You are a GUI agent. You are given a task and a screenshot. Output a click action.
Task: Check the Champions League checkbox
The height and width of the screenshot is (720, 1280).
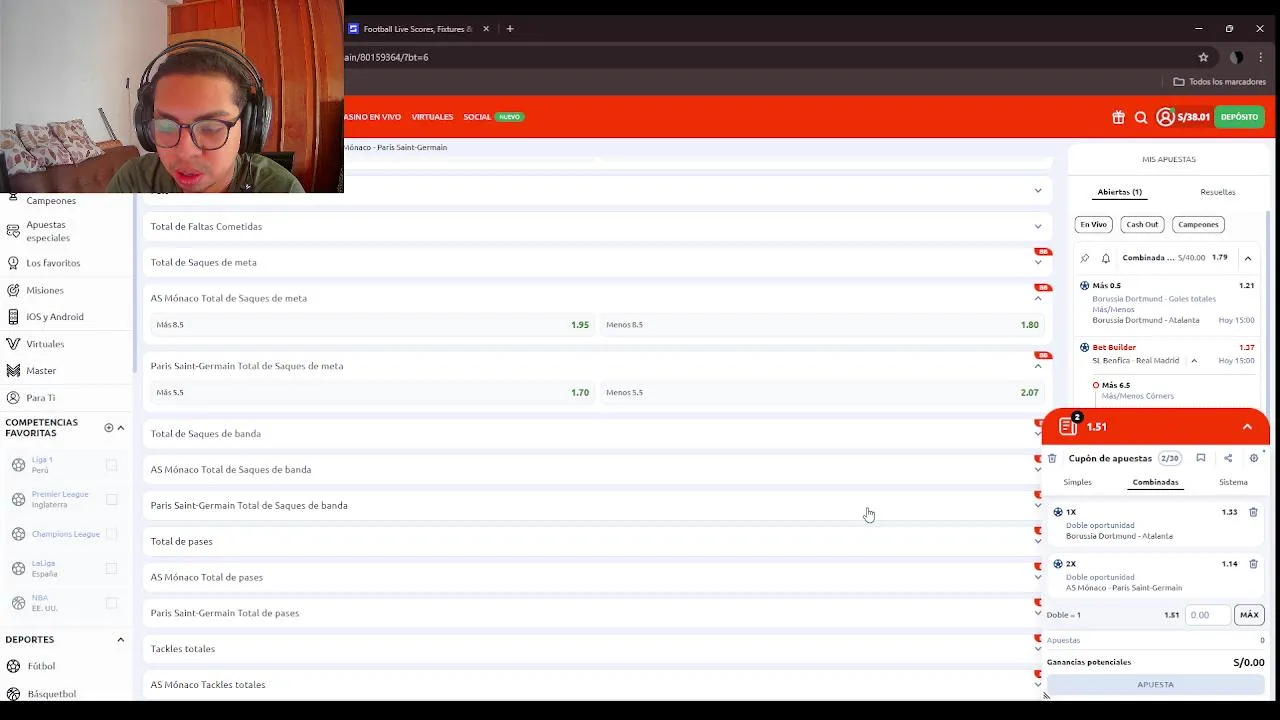[x=111, y=534]
